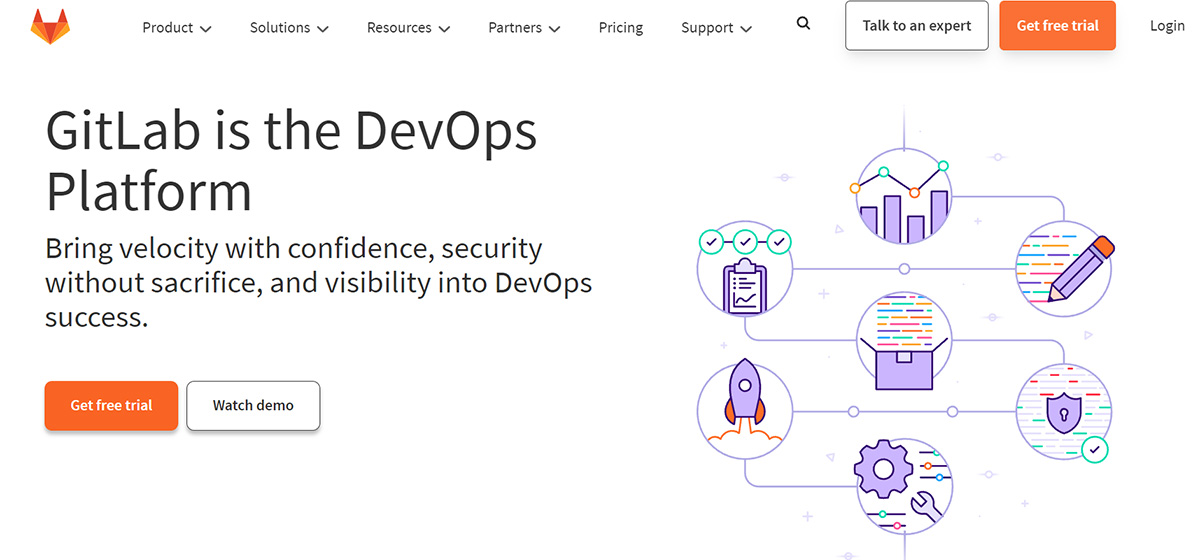The image size is (1200, 560).
Task: Open the Resources menu
Action: [x=408, y=27]
